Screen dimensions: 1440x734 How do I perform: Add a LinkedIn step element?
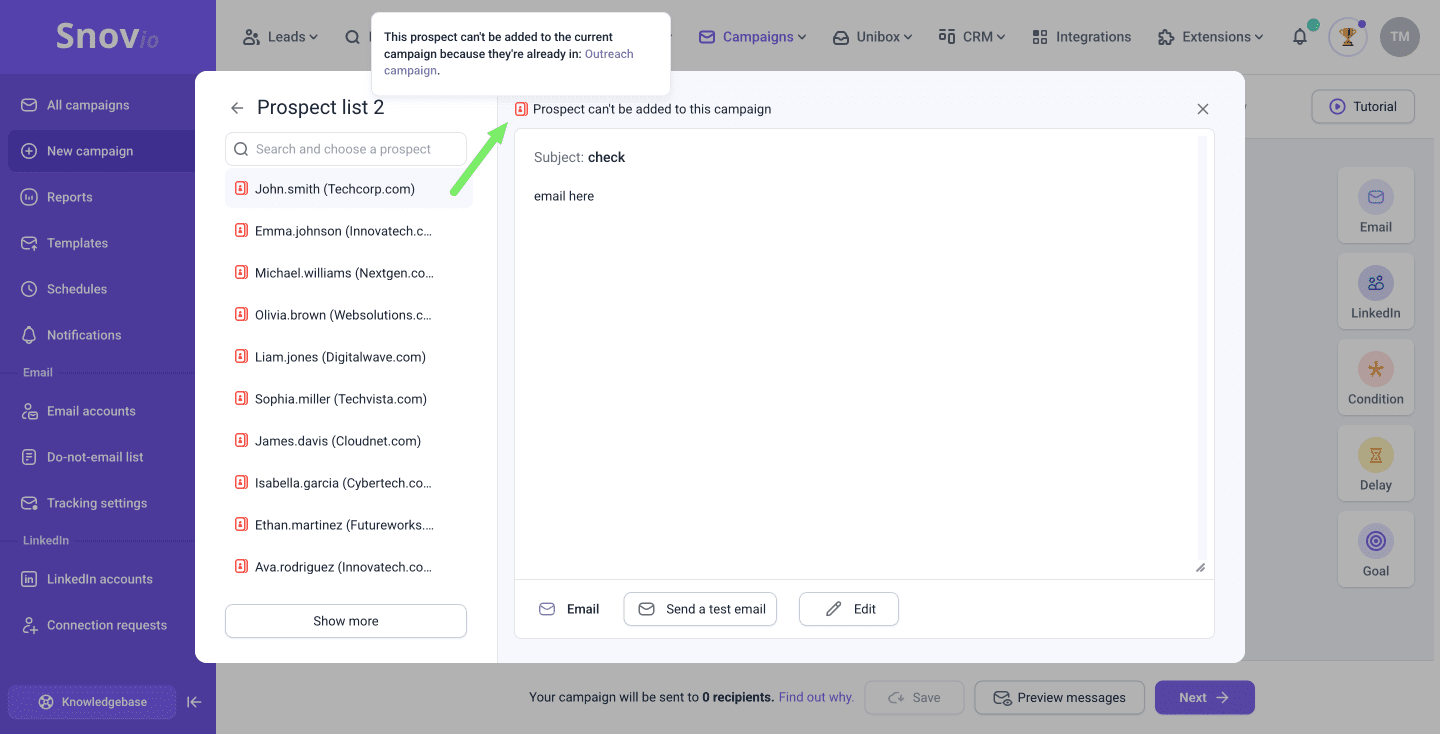tap(1375, 291)
